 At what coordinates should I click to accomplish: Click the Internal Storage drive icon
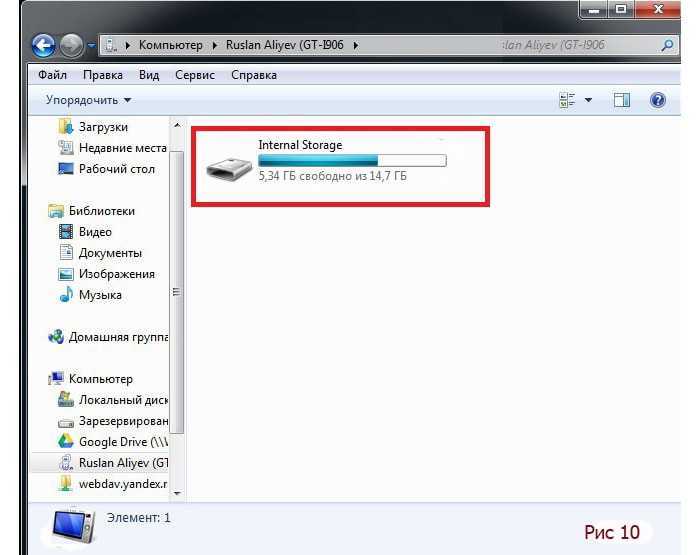229,168
